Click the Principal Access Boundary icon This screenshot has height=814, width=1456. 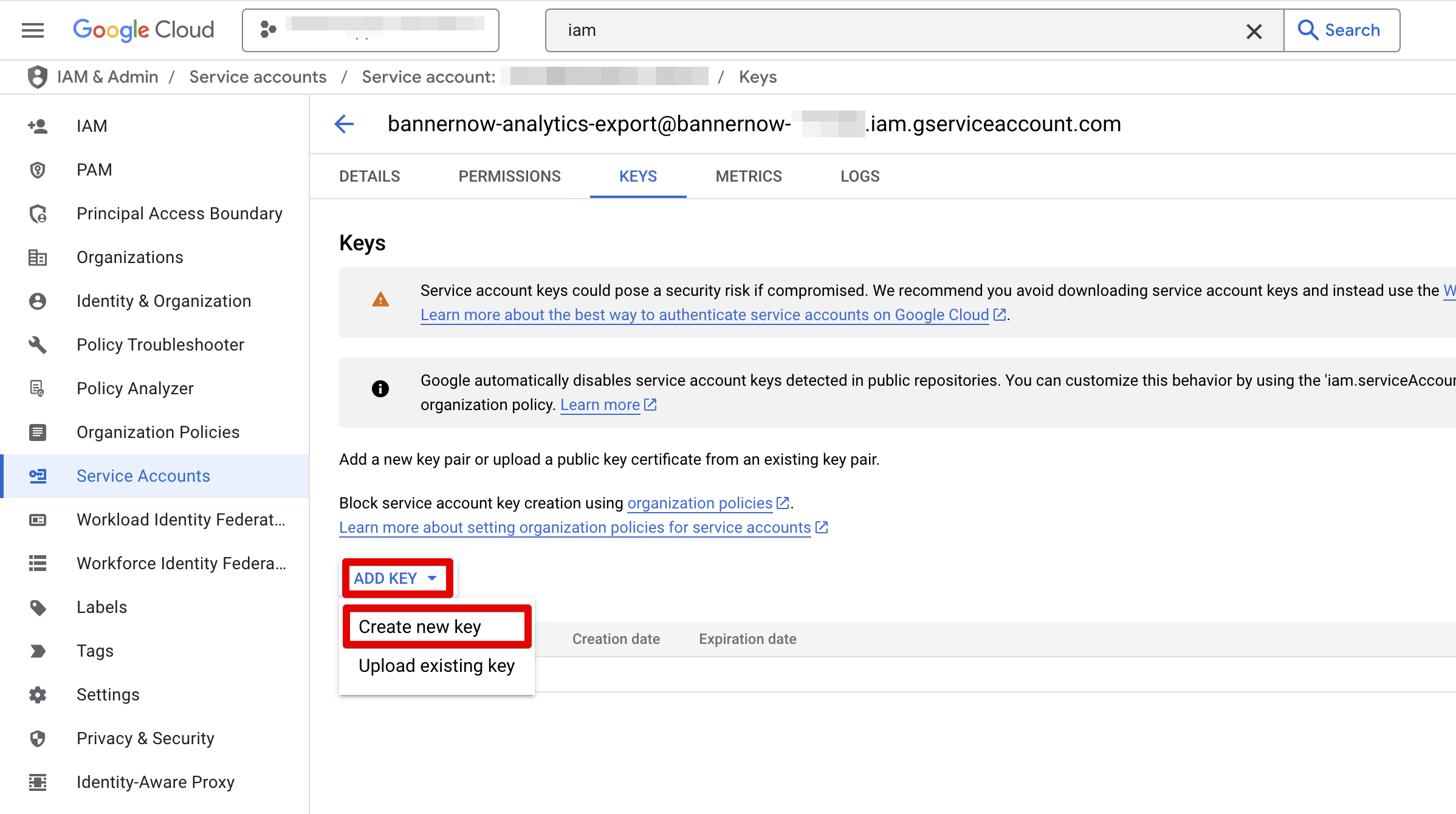click(38, 214)
